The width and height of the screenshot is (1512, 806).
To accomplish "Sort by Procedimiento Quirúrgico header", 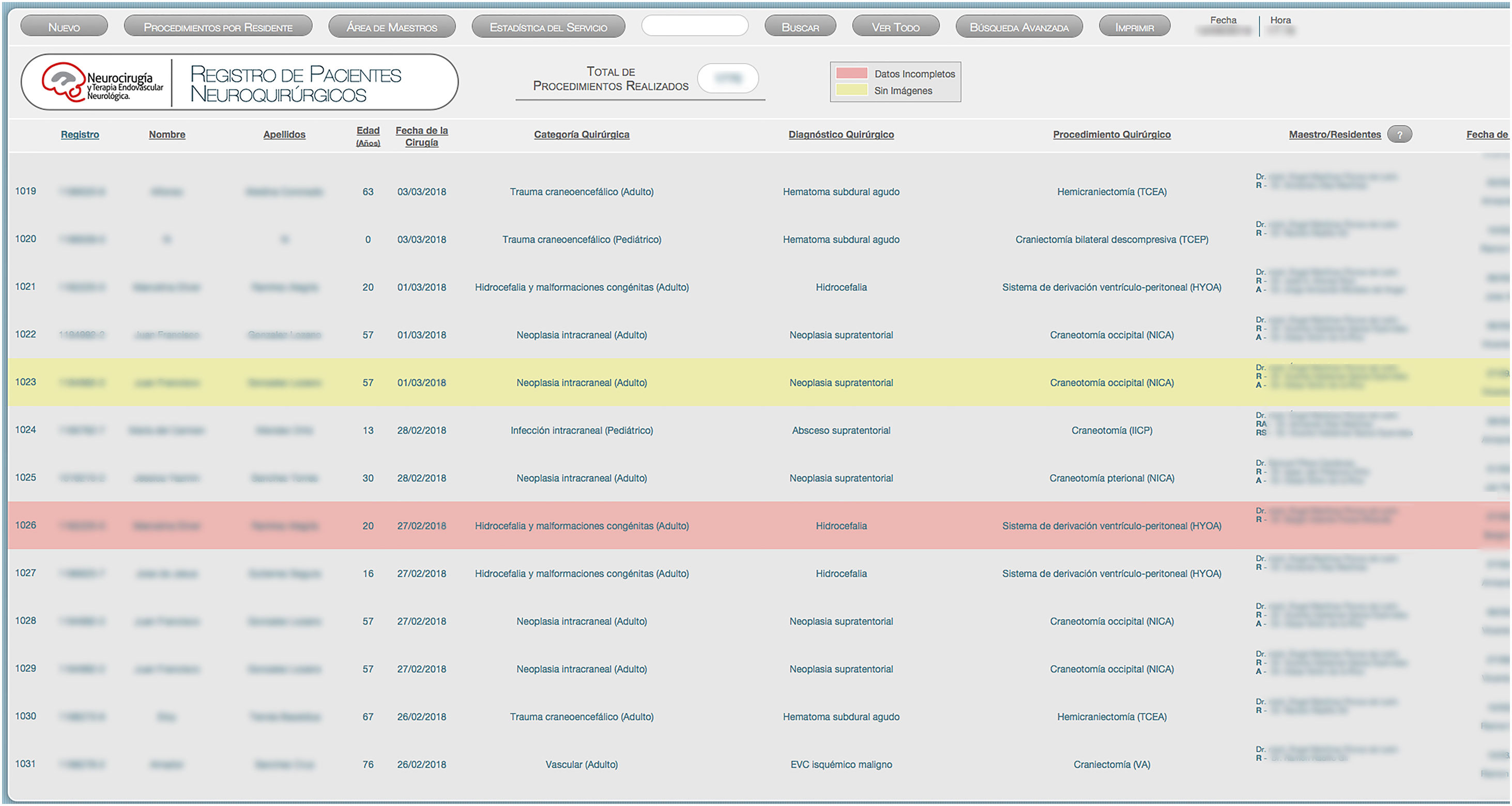I will [1111, 134].
